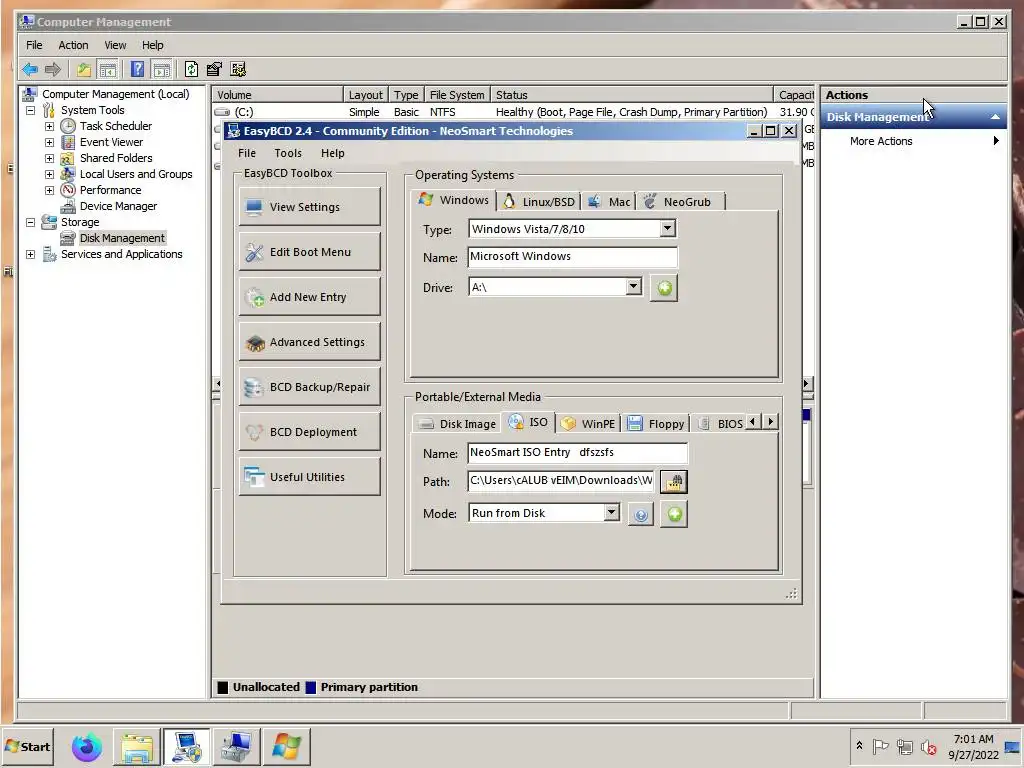This screenshot has height=768, width=1024.
Task: Click the network tray icon
Action: tap(904, 746)
